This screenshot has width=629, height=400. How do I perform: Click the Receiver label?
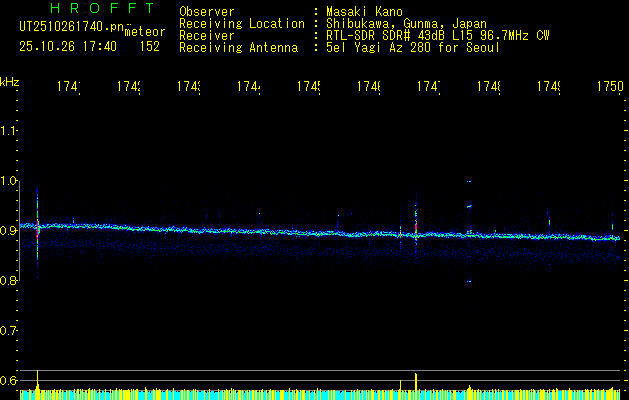coord(207,36)
